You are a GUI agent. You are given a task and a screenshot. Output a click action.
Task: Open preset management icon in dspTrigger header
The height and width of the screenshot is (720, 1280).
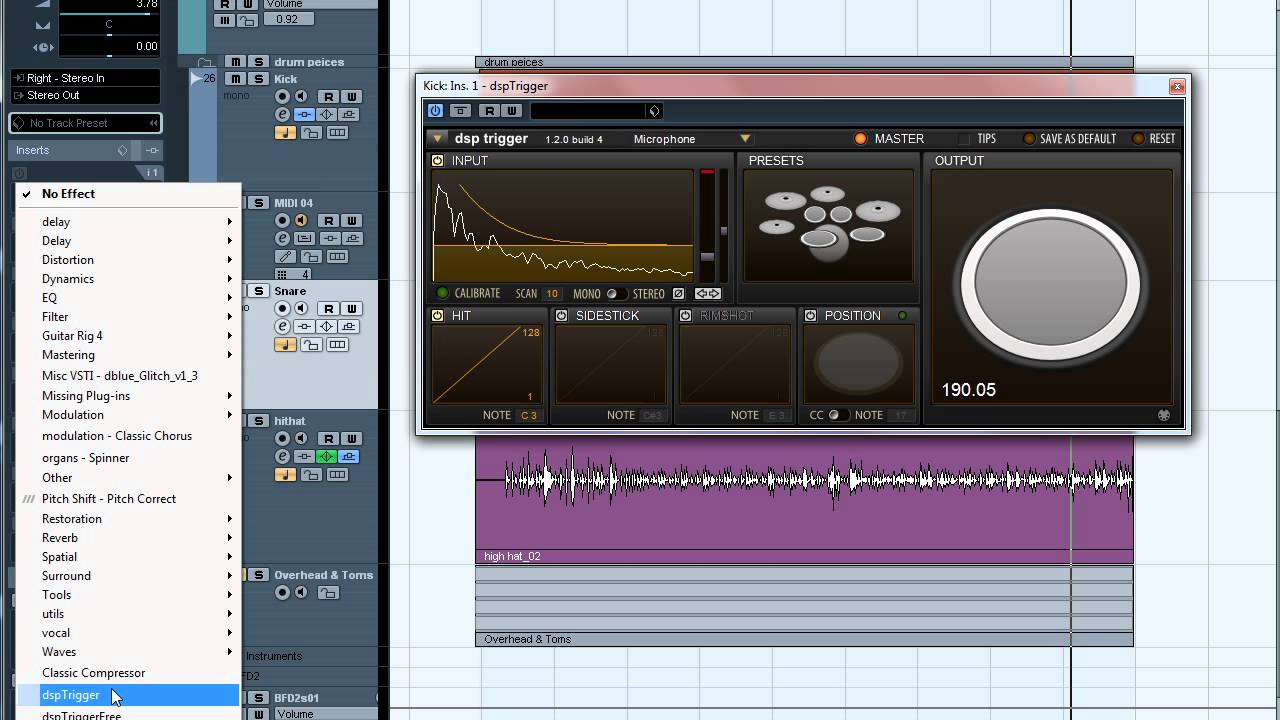pyautogui.click(x=654, y=111)
